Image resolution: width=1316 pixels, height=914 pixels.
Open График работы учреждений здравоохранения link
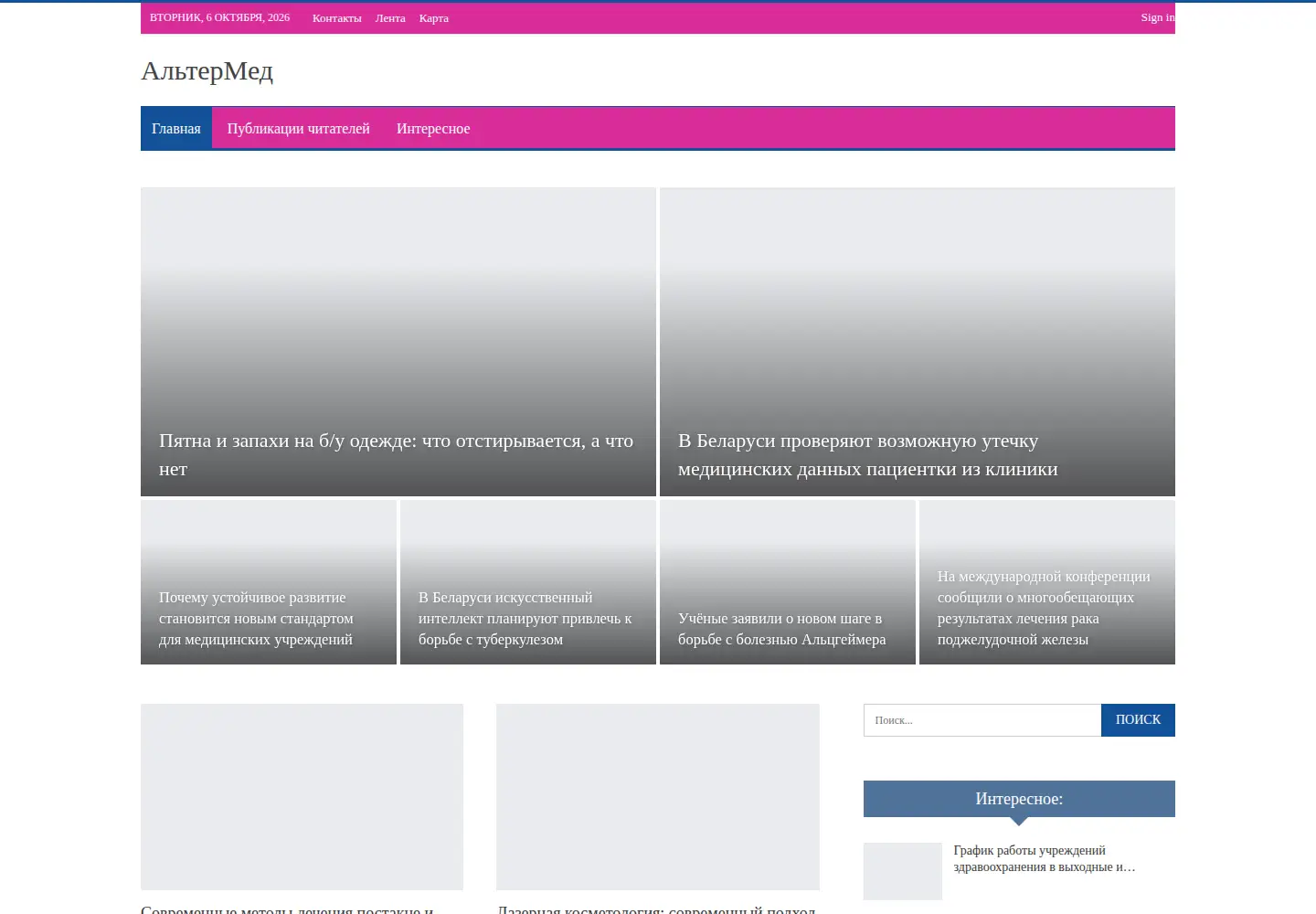[1045, 858]
